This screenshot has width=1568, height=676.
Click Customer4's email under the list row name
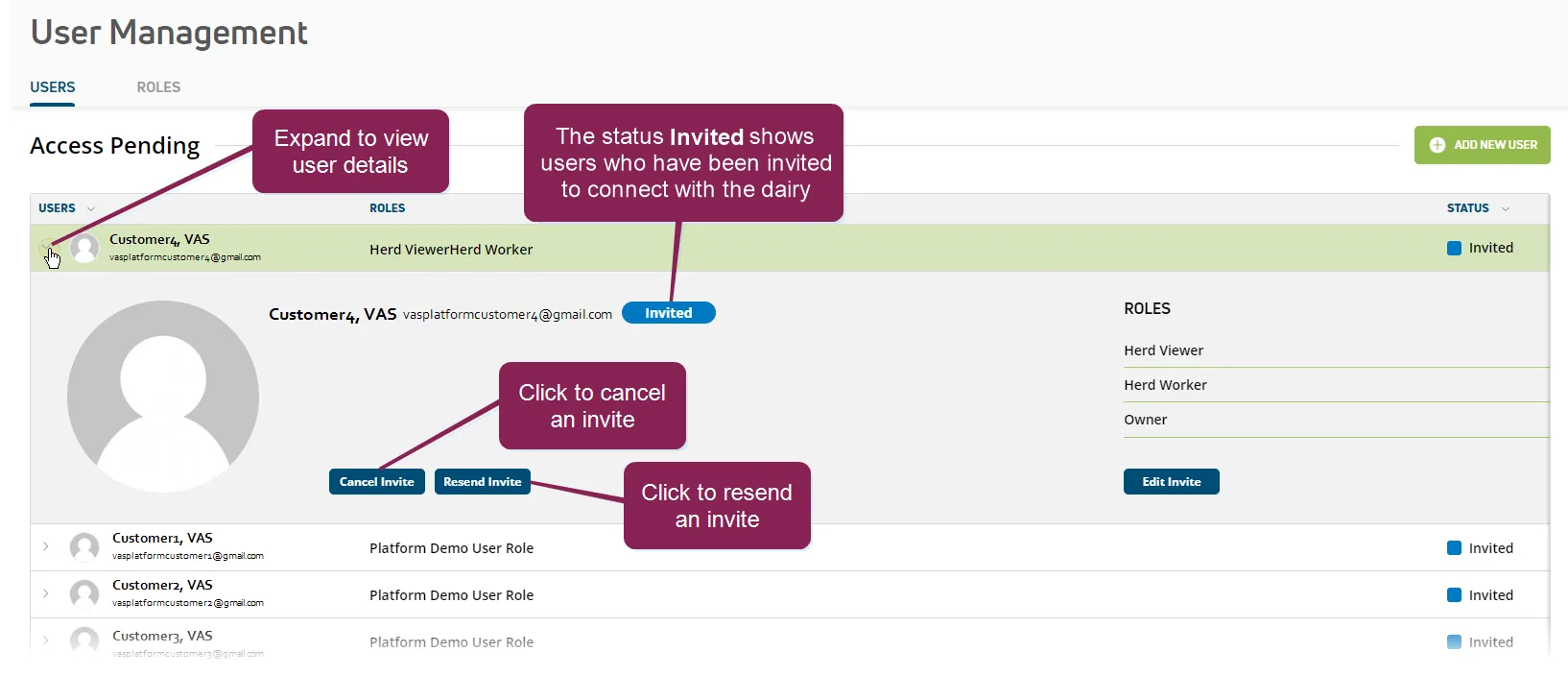[185, 257]
